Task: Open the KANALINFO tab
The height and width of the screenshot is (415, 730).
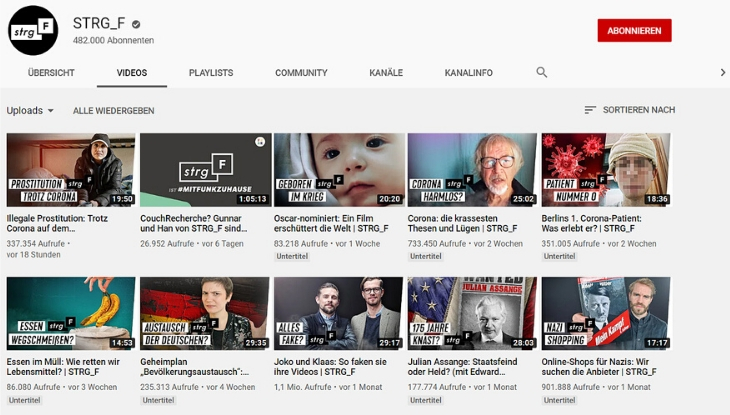Action: tap(468, 73)
